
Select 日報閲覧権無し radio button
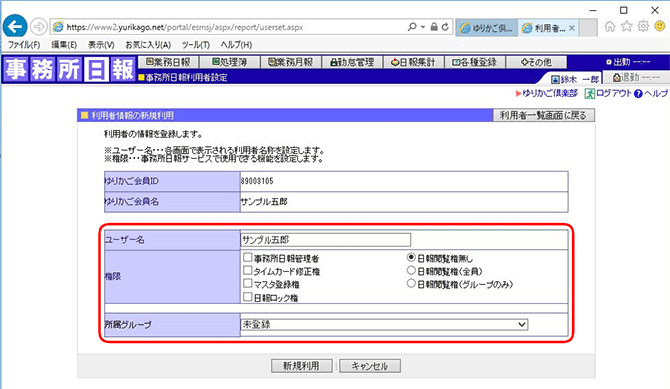411,257
